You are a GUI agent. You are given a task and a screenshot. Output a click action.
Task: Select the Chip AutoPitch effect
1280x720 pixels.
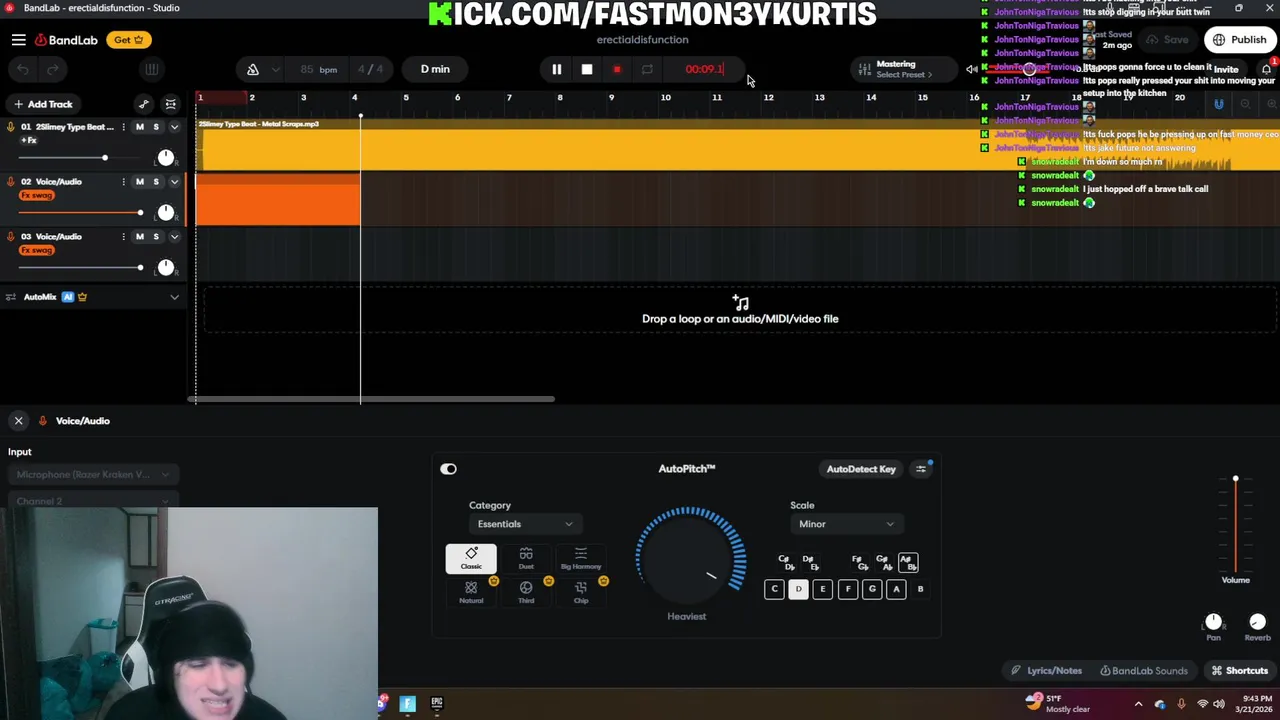coord(581,592)
